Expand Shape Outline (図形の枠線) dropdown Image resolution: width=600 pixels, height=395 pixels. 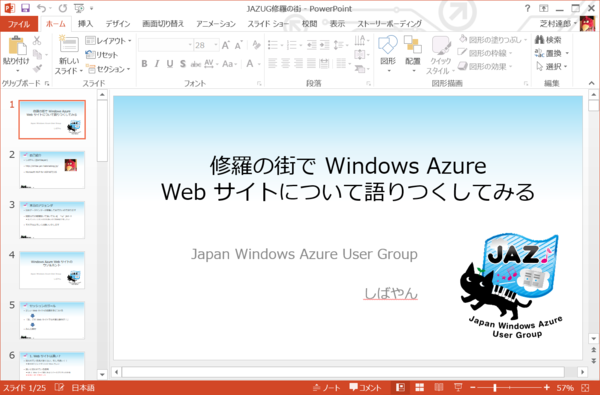pos(510,53)
